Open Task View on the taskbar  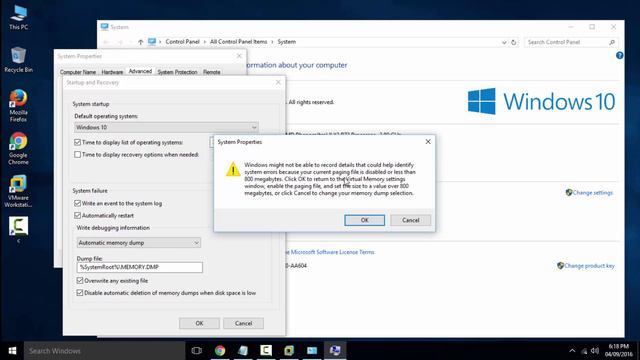196,351
